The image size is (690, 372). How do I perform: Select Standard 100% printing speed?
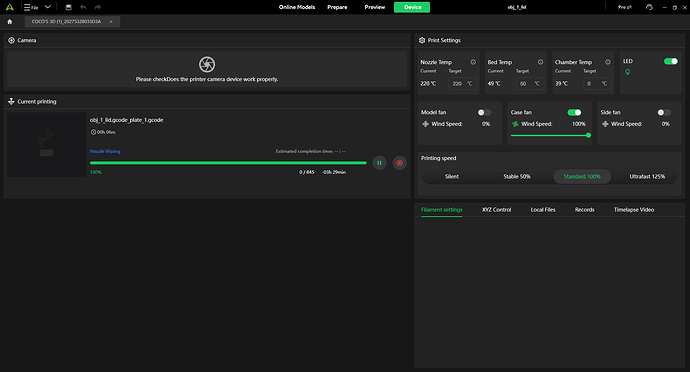pos(582,177)
